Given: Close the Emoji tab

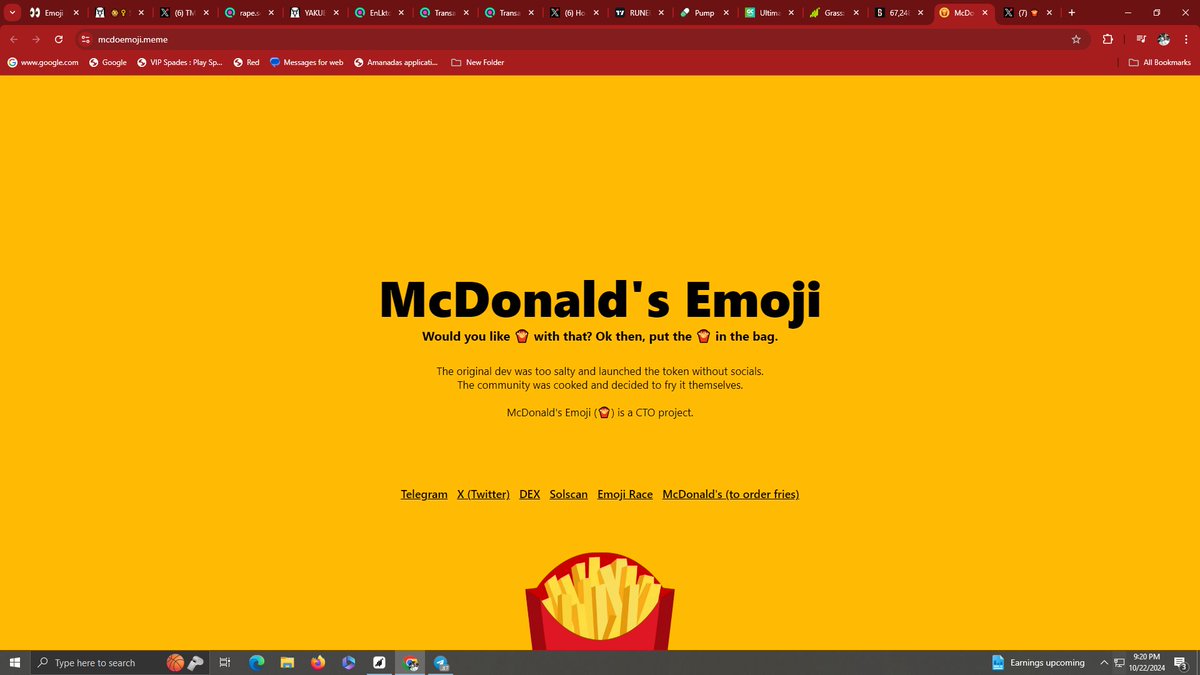Looking at the screenshot, I should (x=76, y=13).
